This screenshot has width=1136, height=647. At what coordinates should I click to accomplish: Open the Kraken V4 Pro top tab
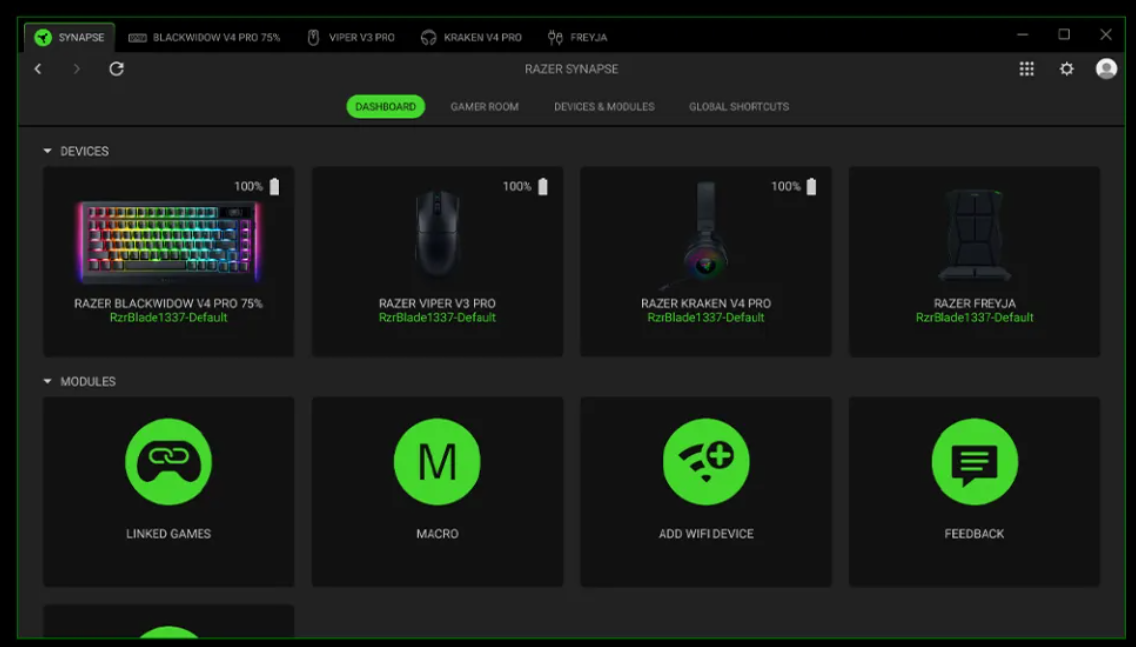coord(472,37)
